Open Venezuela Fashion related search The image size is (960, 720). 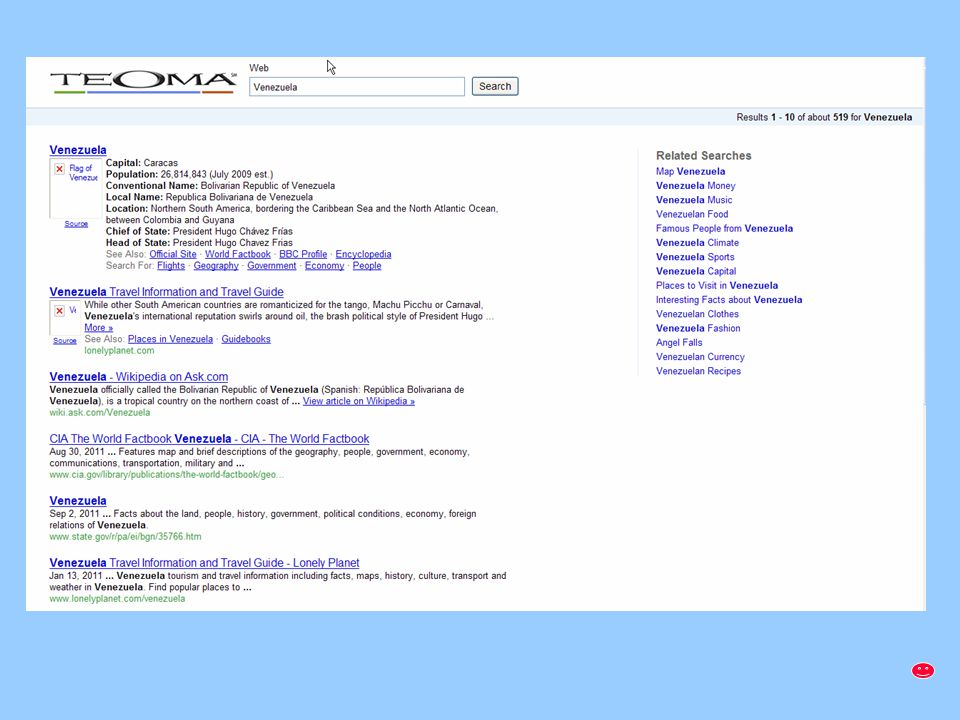pos(699,328)
